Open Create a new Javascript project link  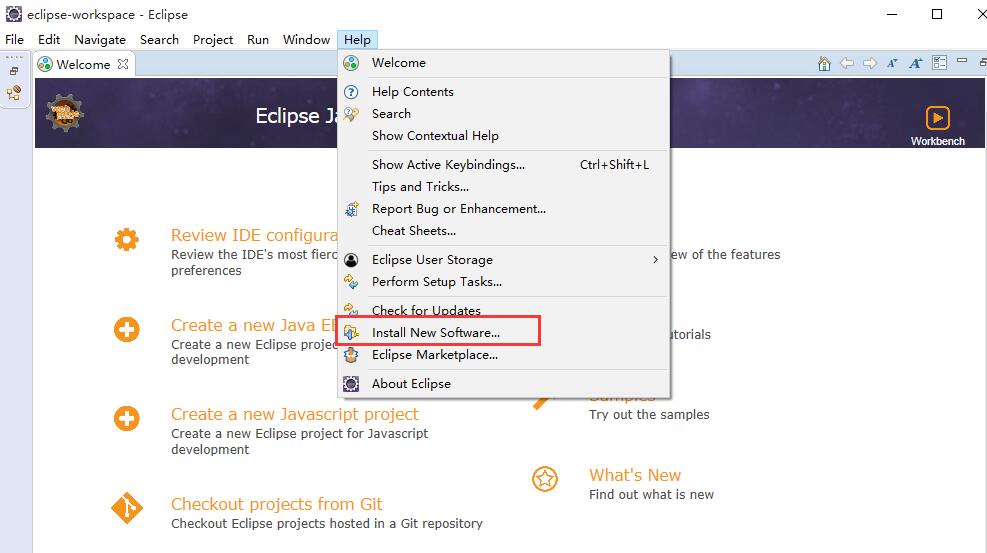coord(295,415)
